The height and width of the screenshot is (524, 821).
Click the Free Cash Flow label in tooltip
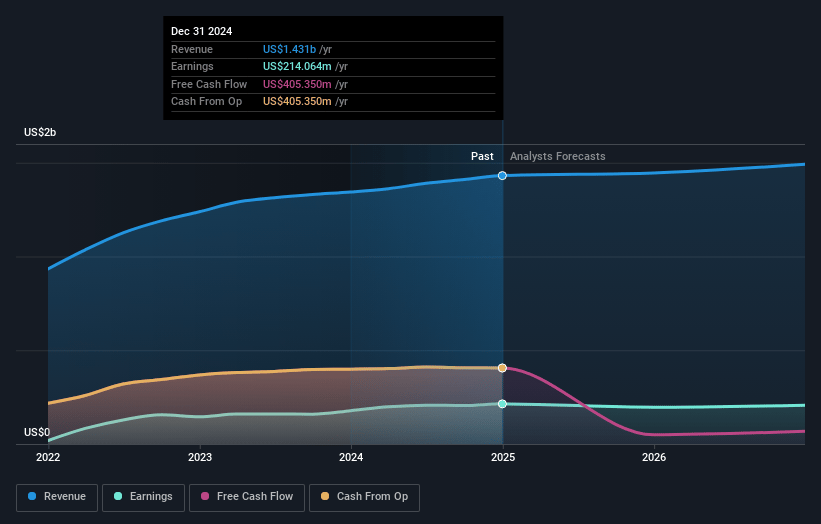pos(209,84)
